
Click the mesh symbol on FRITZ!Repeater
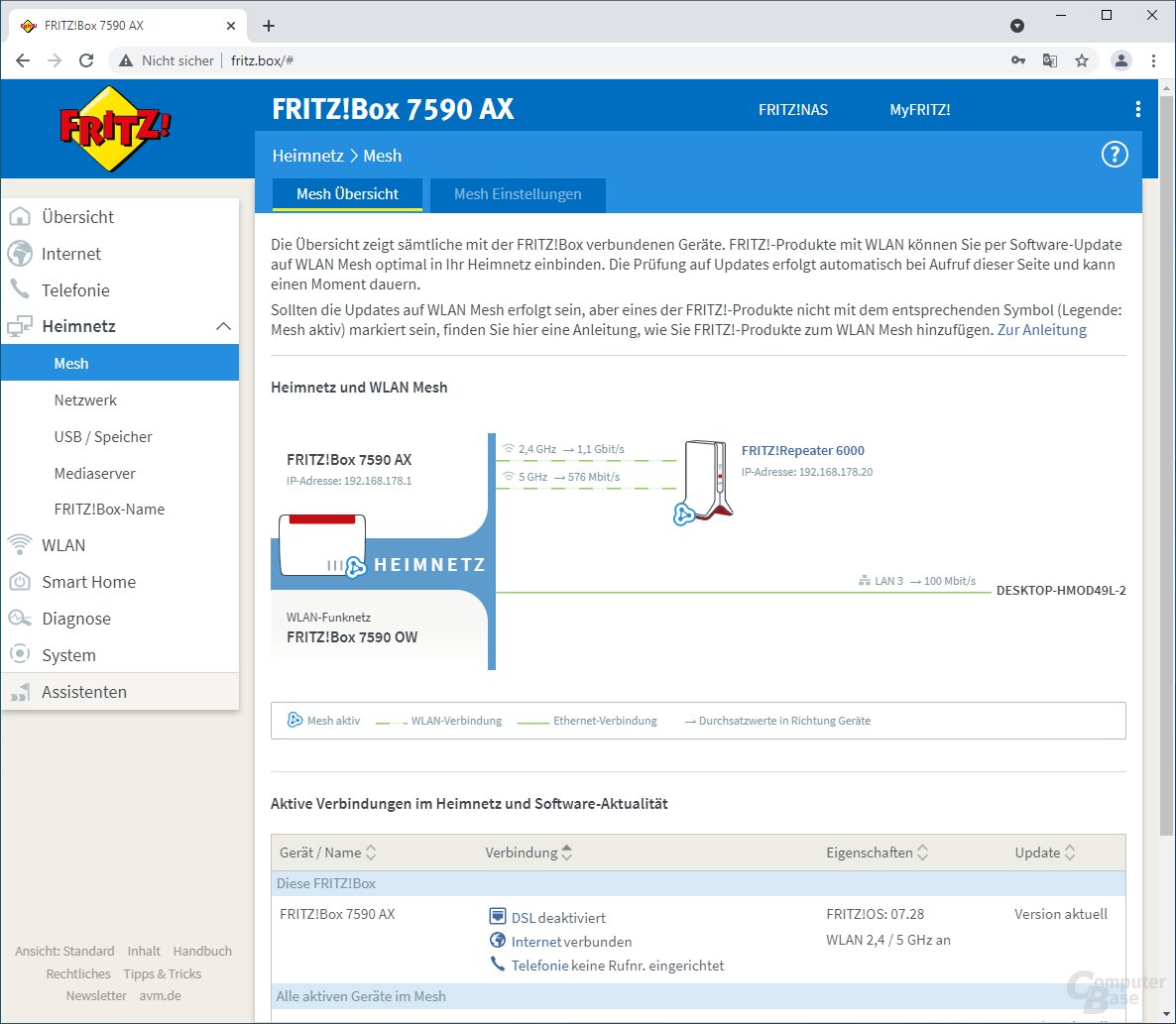point(683,514)
